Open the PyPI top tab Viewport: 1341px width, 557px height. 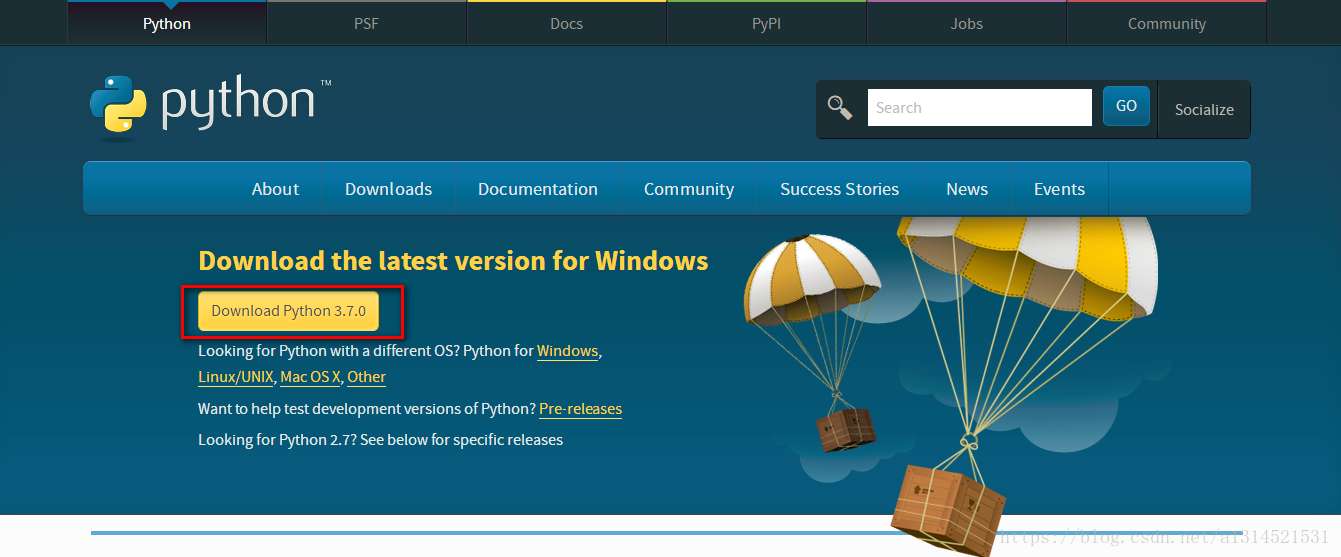point(766,23)
